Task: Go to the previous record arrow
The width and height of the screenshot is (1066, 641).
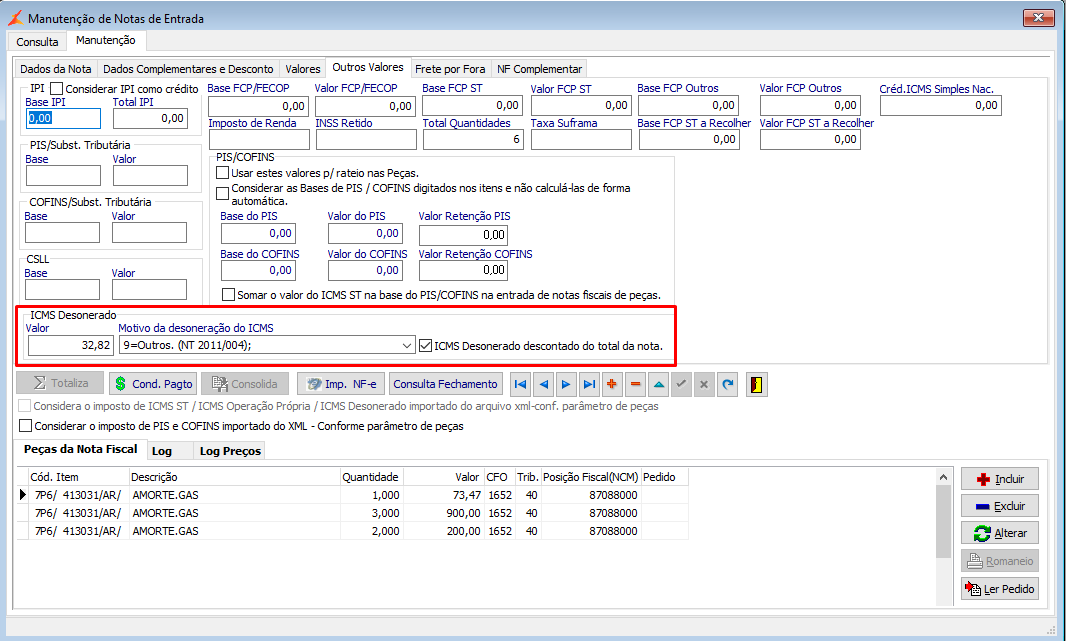Action: [x=544, y=384]
